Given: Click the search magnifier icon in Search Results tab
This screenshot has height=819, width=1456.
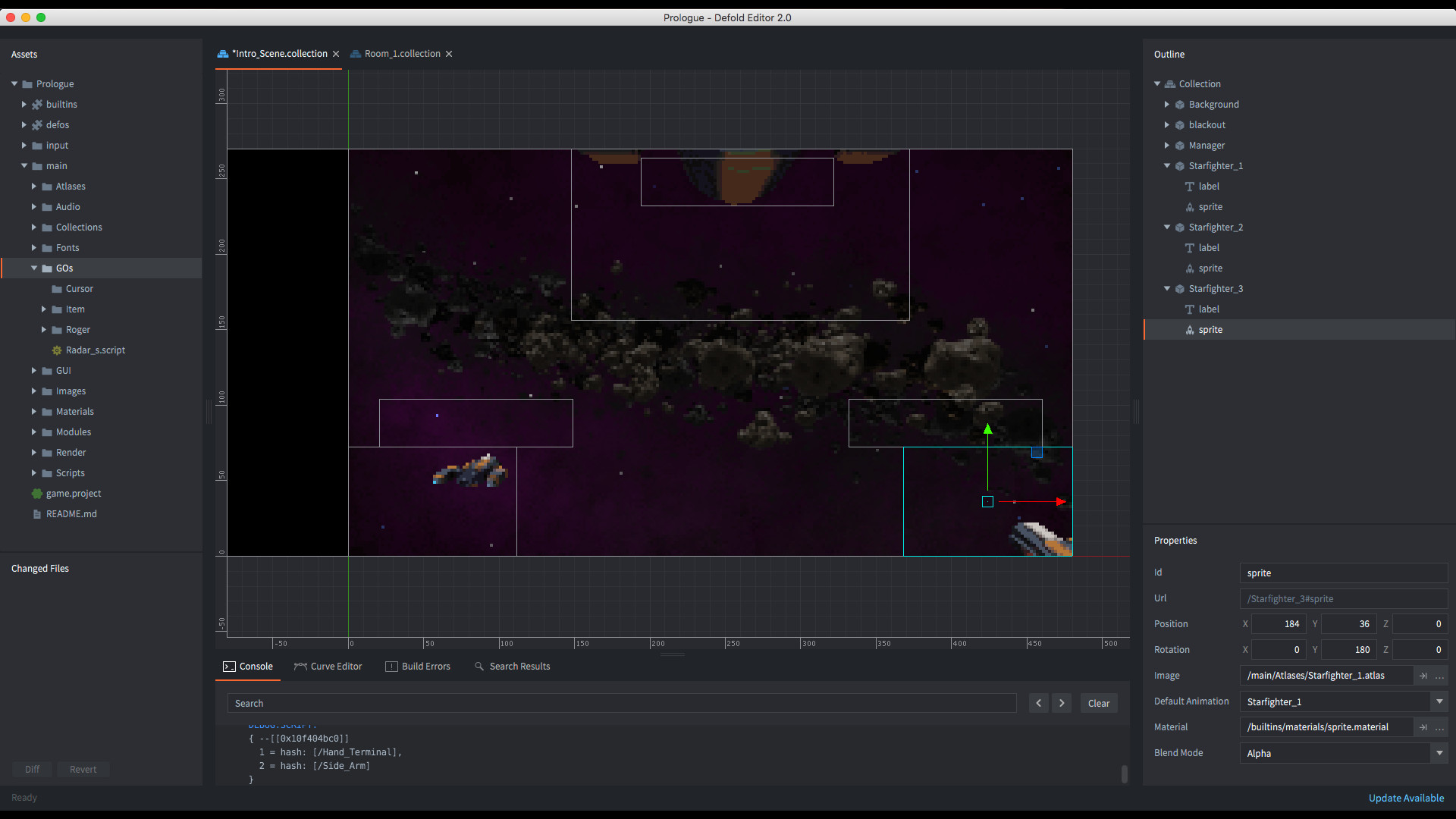Looking at the screenshot, I should coord(479,667).
